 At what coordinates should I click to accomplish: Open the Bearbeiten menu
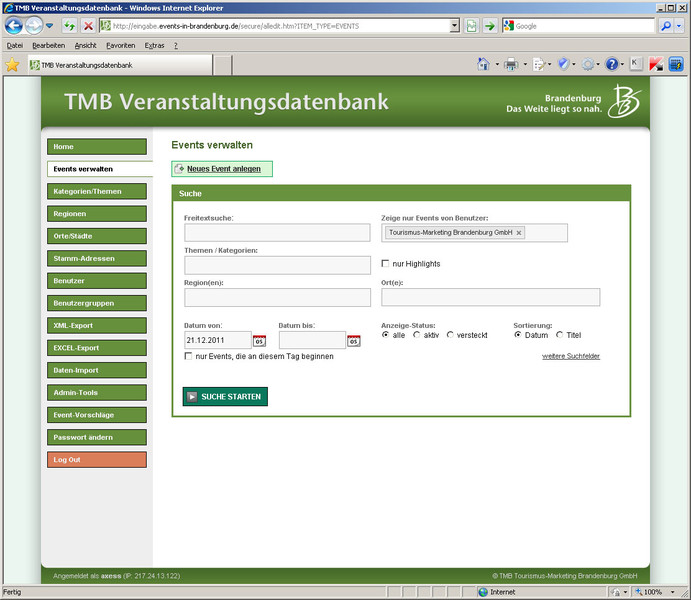coord(48,45)
